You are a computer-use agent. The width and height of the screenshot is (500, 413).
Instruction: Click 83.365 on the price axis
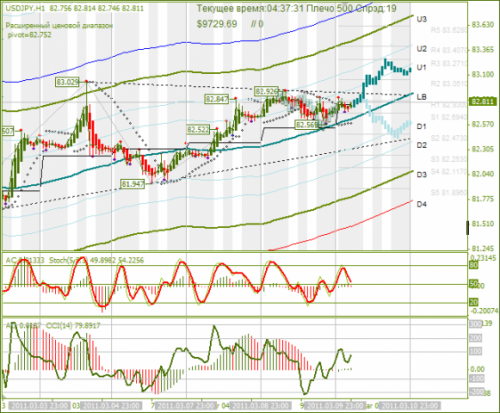[x=483, y=50]
